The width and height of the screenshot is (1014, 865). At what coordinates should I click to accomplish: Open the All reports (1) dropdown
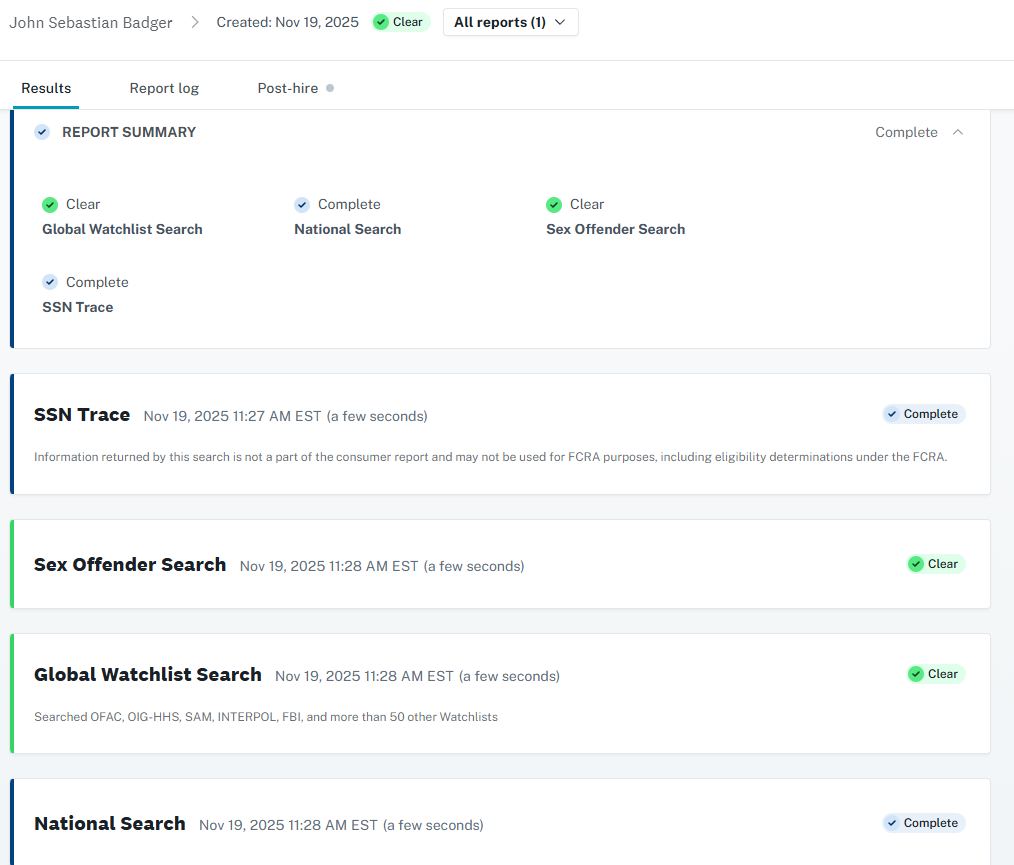pos(510,22)
